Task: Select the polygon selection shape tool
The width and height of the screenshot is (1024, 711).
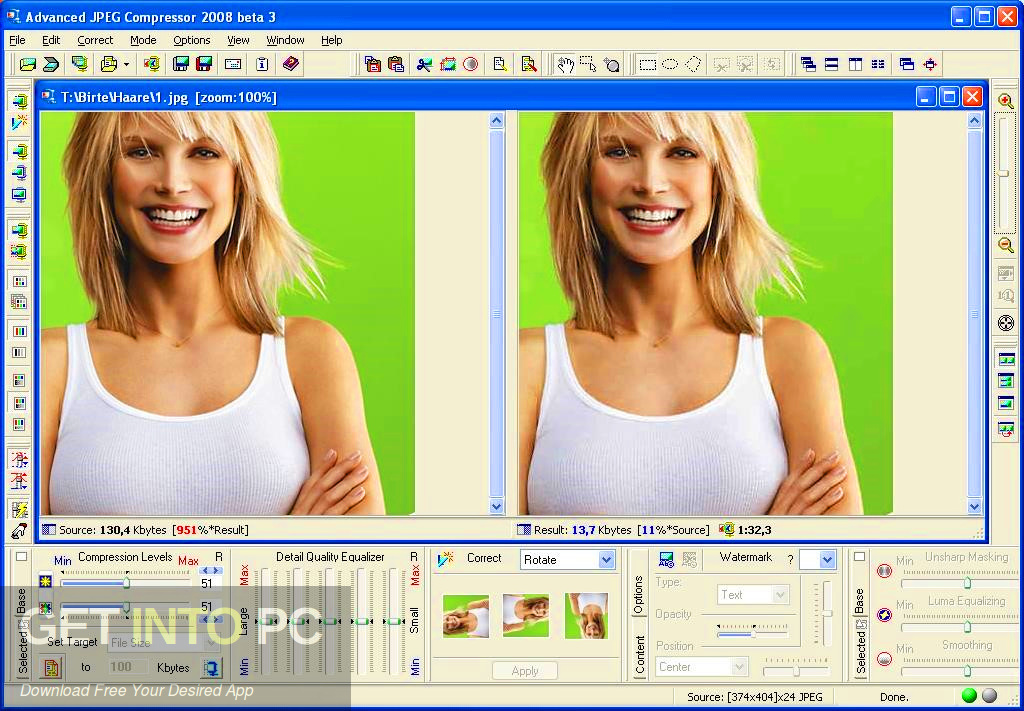Action: pos(693,64)
